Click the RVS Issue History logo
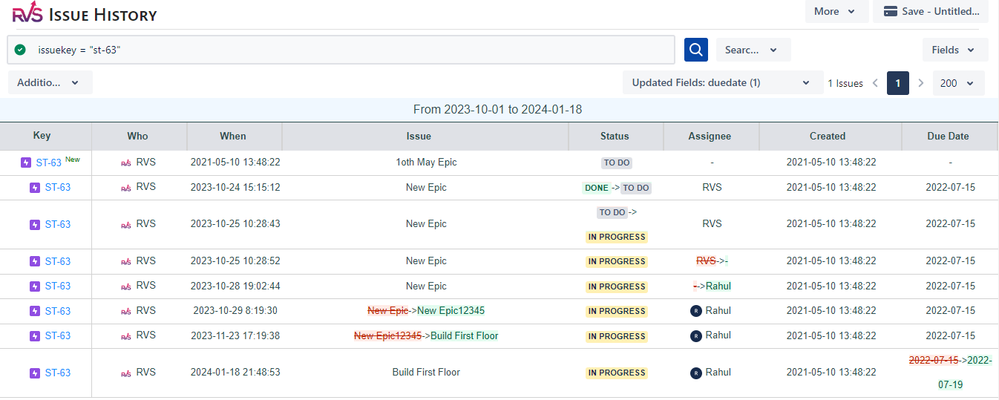999x400 pixels. 85,14
